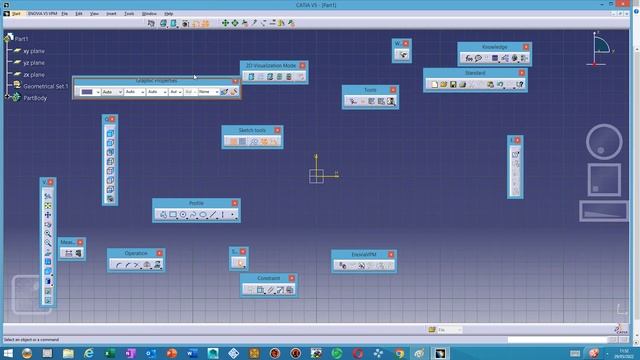Close the Profile toolbar

(235, 203)
